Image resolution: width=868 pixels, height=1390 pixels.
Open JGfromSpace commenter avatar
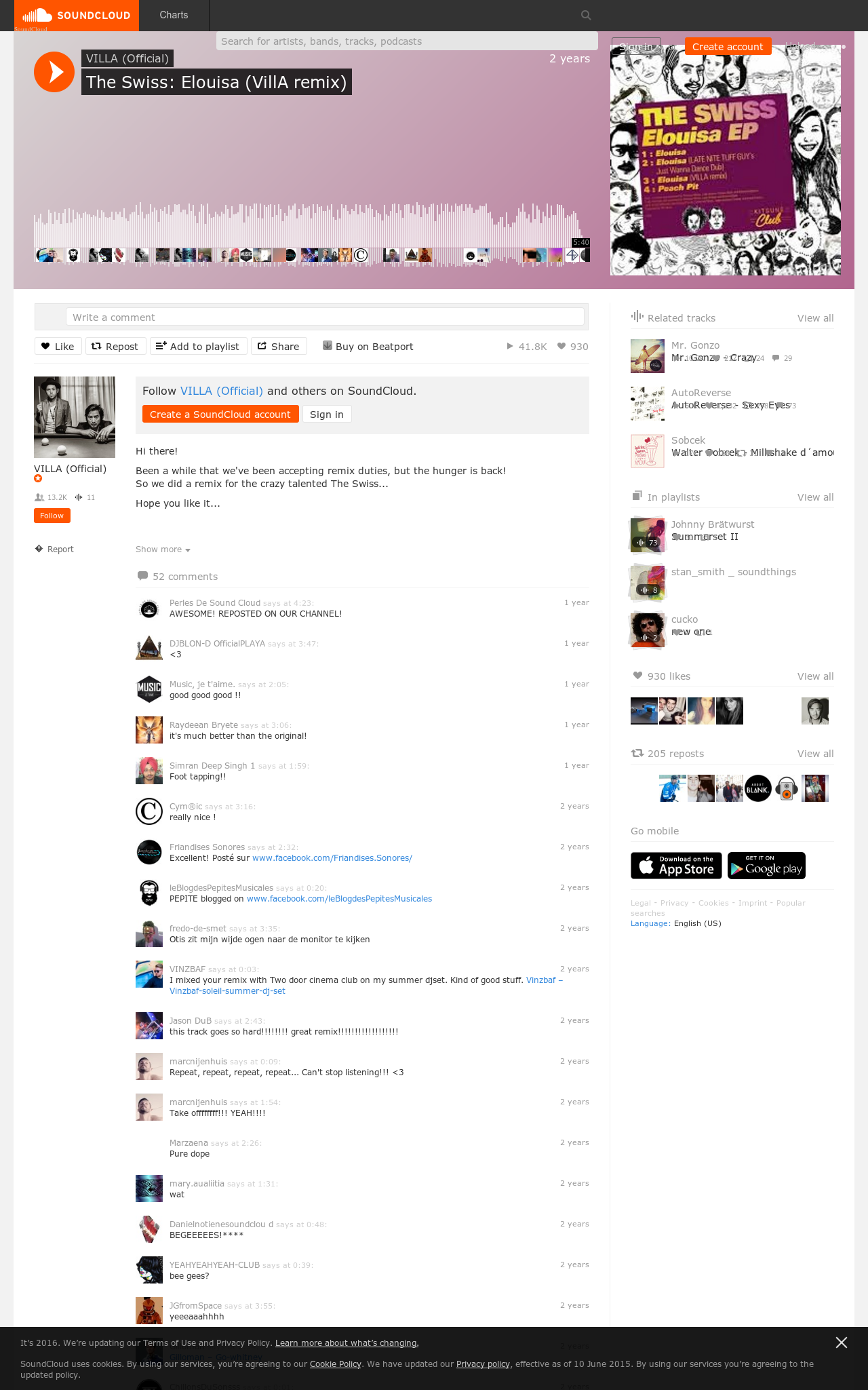point(149,1311)
